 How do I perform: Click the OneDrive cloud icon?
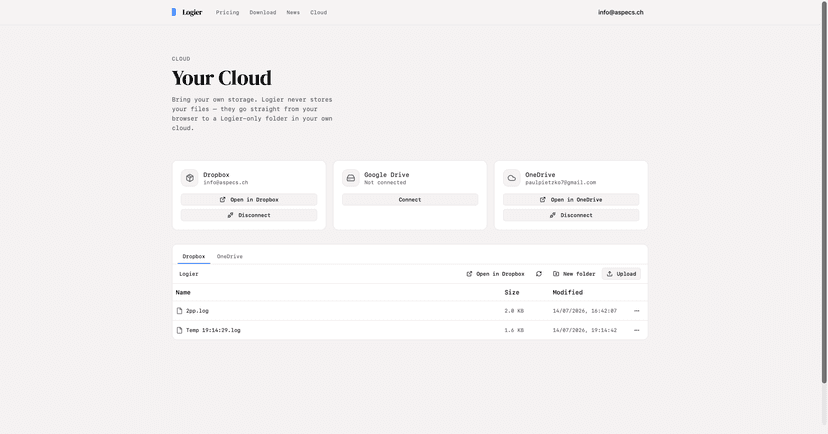coord(512,178)
